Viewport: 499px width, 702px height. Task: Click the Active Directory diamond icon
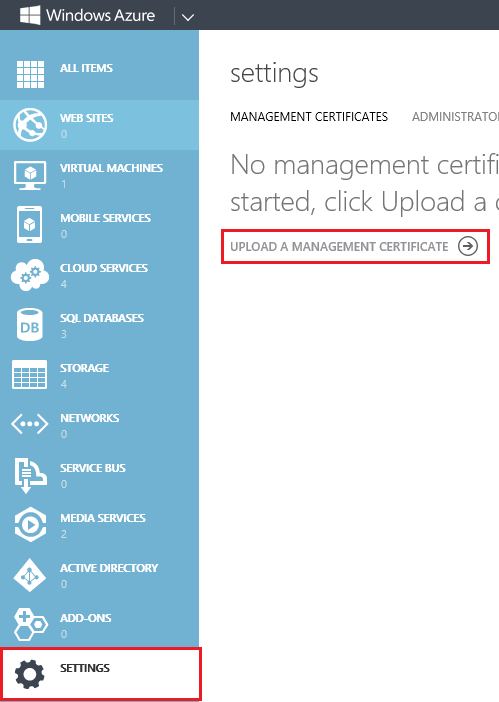(30, 575)
